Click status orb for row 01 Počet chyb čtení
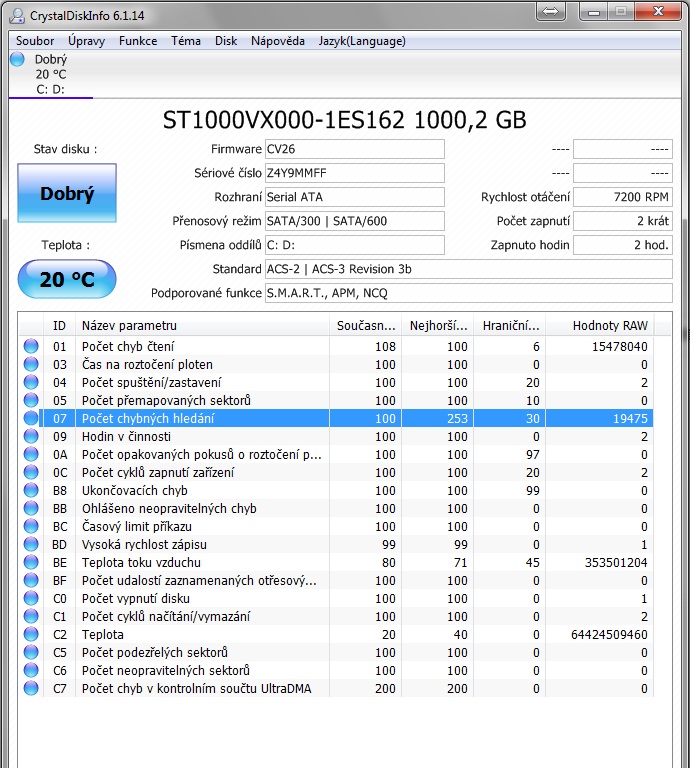Viewport: 691px width, 769px height. [31, 346]
